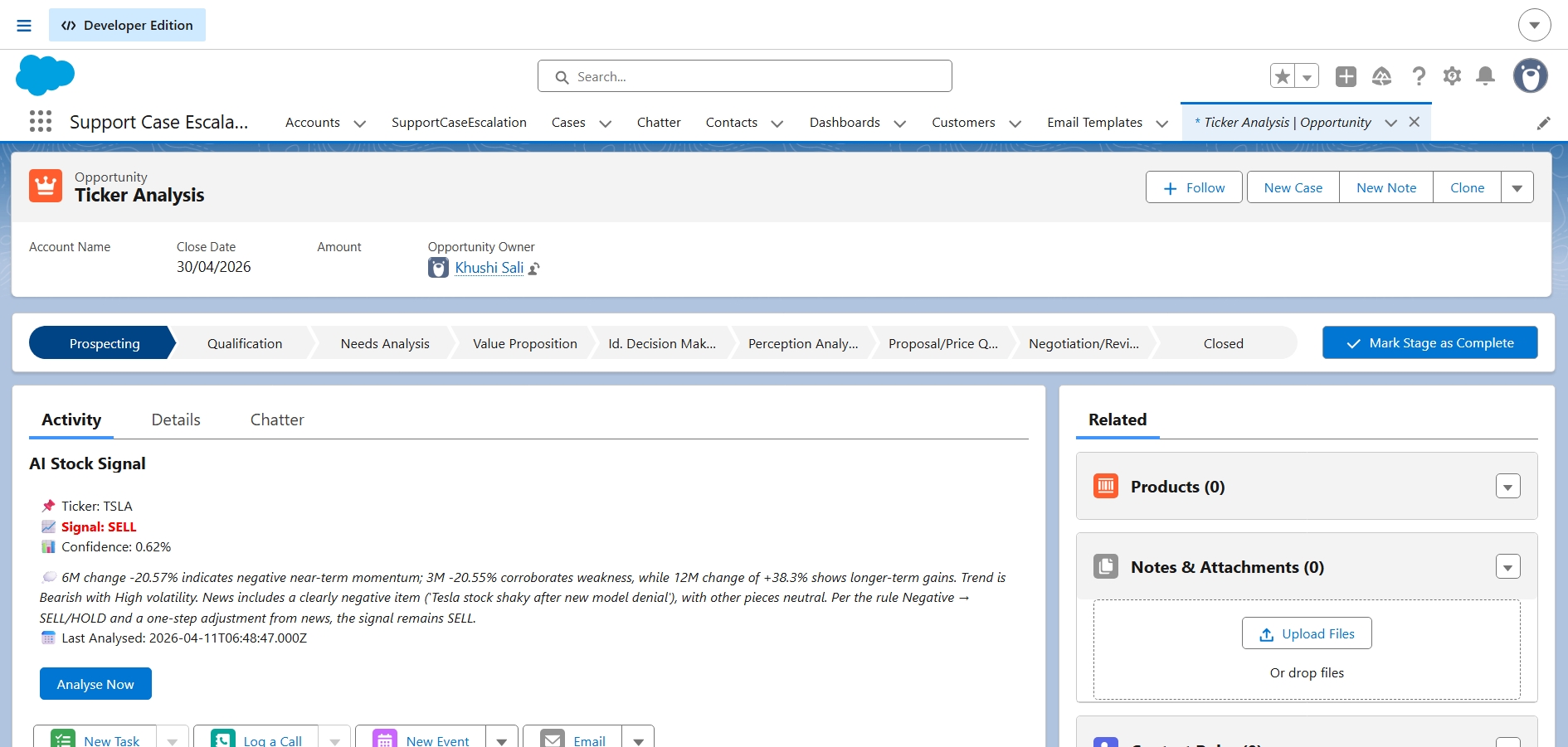Open Trailhead guidance center icon
The width and height of the screenshot is (1568, 747).
1382,76
